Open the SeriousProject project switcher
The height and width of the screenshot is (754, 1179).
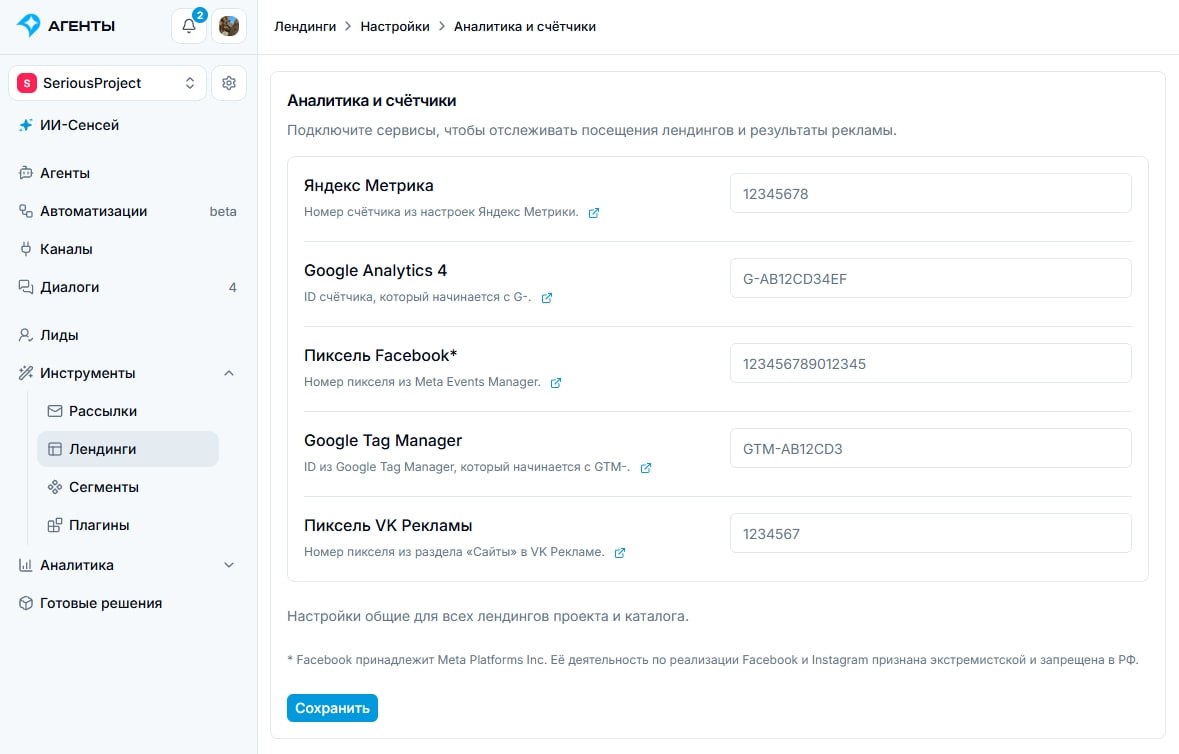coord(108,83)
